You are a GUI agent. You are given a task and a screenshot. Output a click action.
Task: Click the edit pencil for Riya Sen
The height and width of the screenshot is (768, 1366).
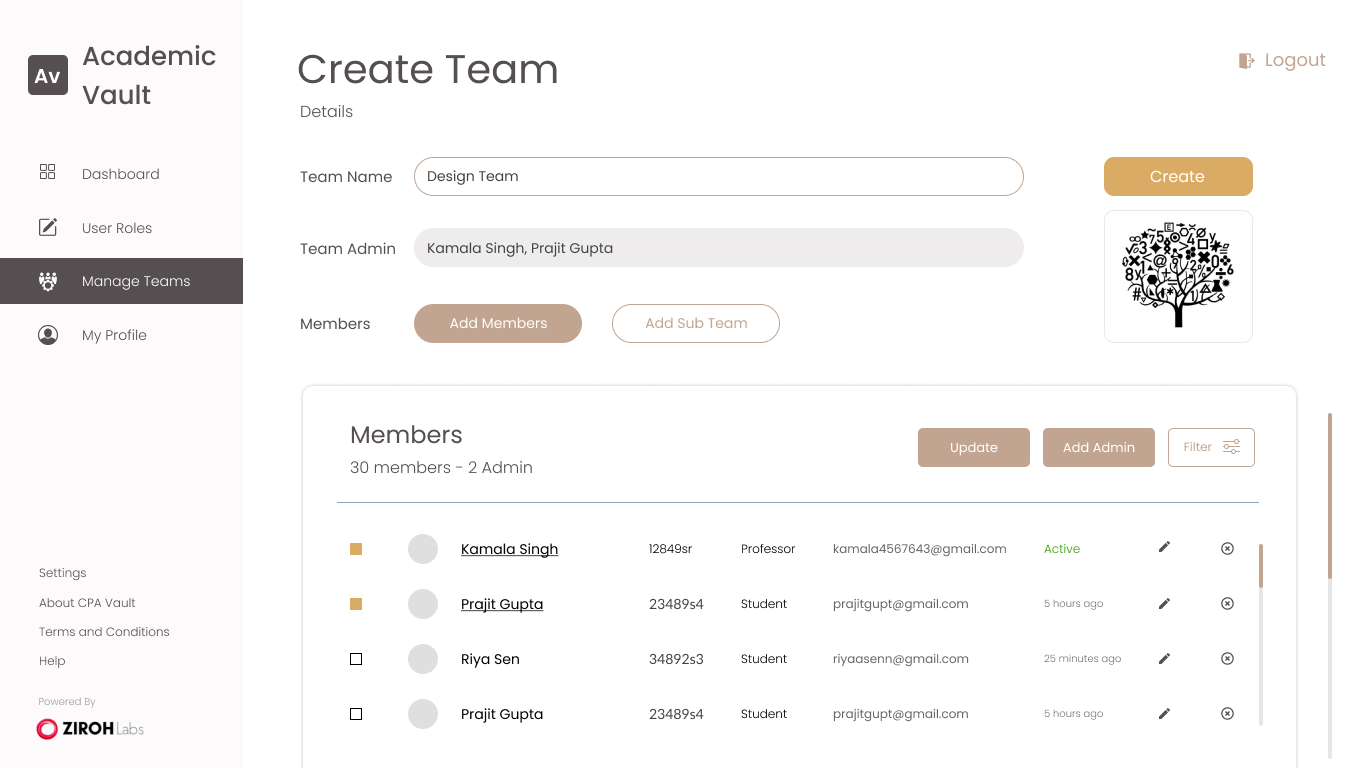pyautogui.click(x=1164, y=658)
